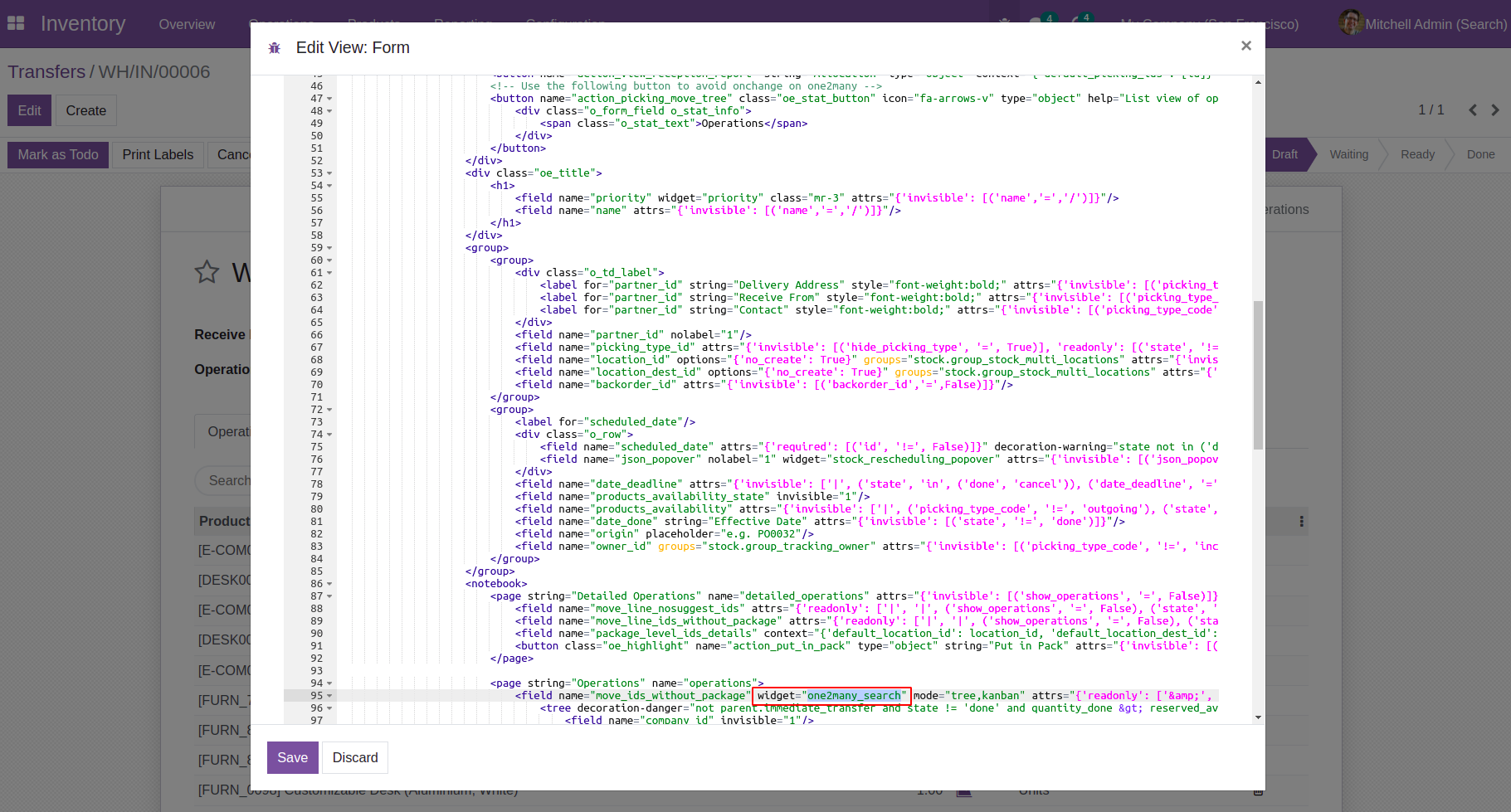Open the Overview menu

187,24
